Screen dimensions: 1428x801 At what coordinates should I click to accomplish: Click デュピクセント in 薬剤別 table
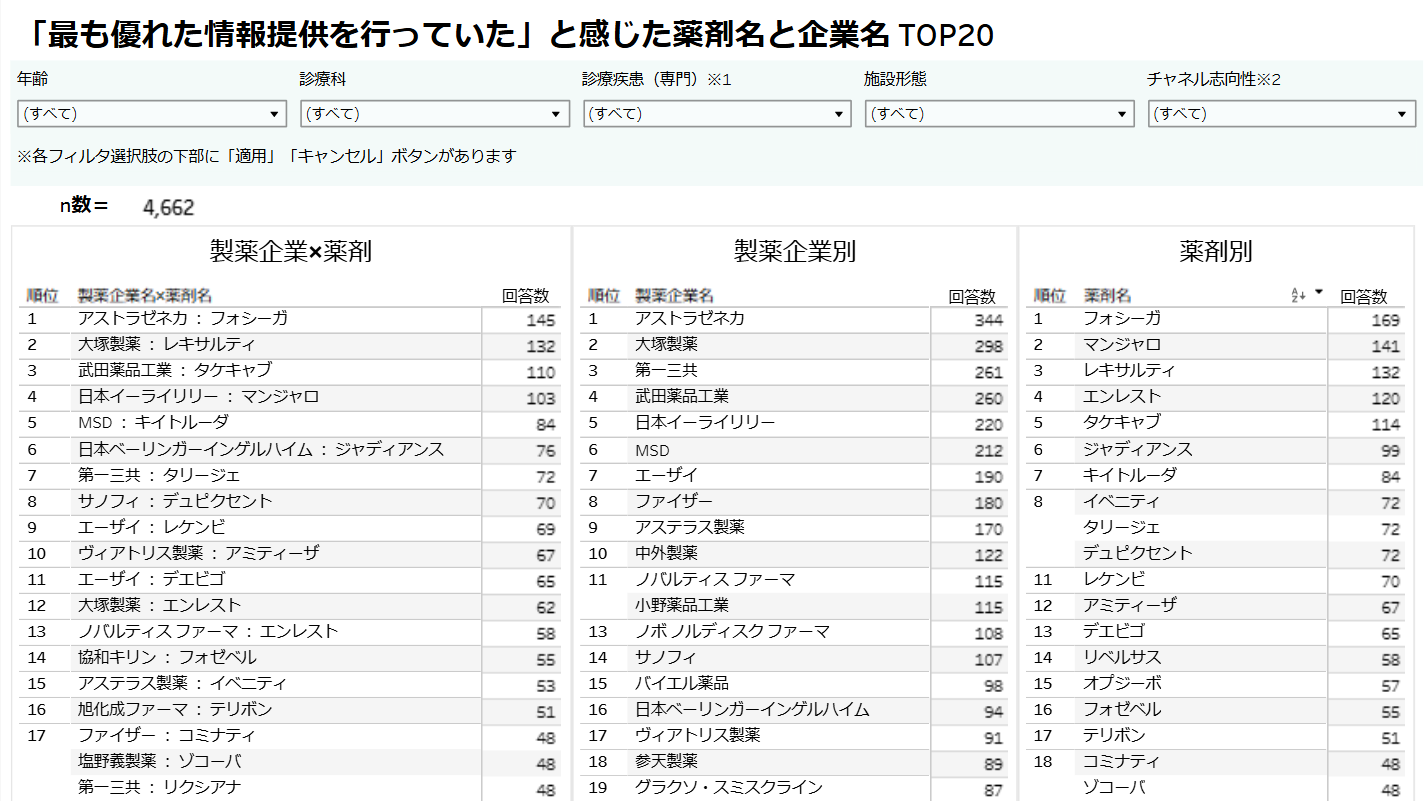[x=1138, y=553]
